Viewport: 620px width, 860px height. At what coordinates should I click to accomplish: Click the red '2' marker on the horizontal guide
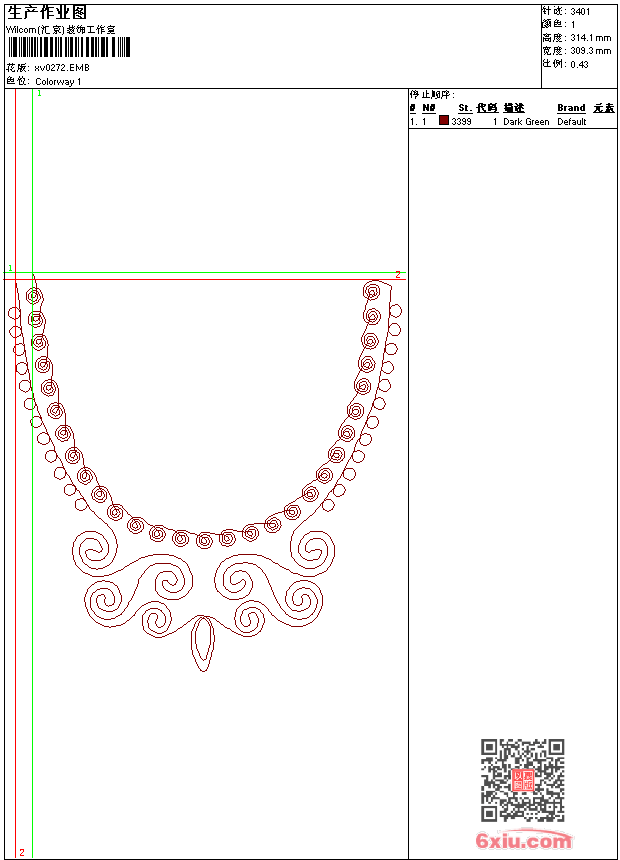coord(398,274)
